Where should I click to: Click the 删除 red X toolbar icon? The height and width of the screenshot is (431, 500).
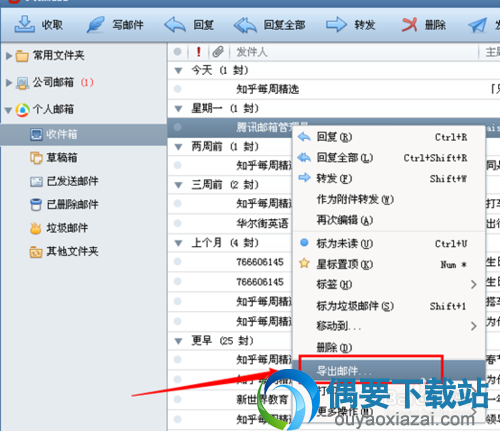[x=409, y=25]
